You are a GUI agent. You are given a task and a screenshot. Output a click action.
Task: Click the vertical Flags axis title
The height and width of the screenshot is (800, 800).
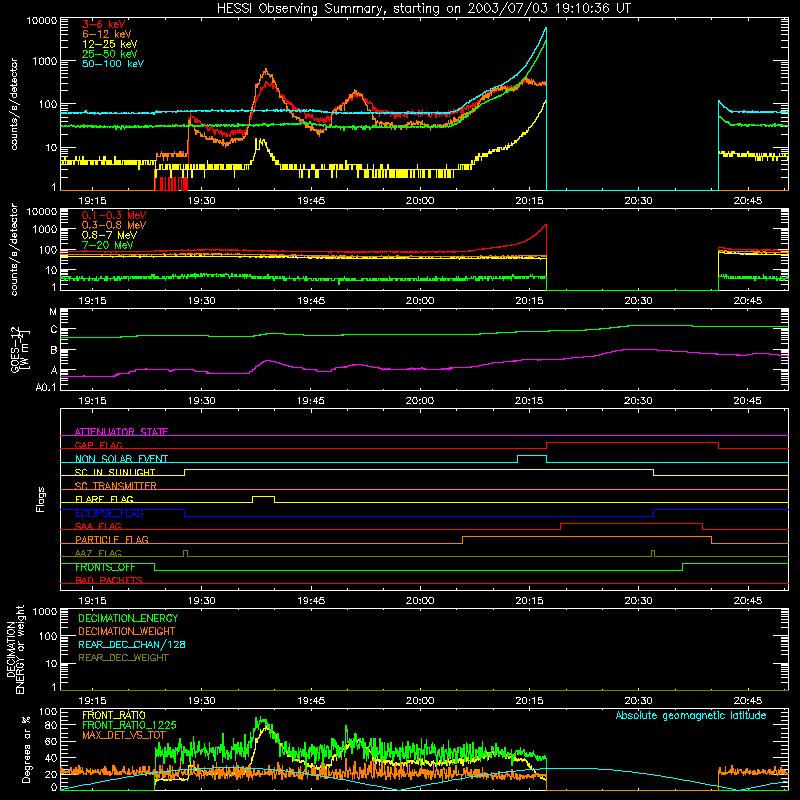[41, 499]
